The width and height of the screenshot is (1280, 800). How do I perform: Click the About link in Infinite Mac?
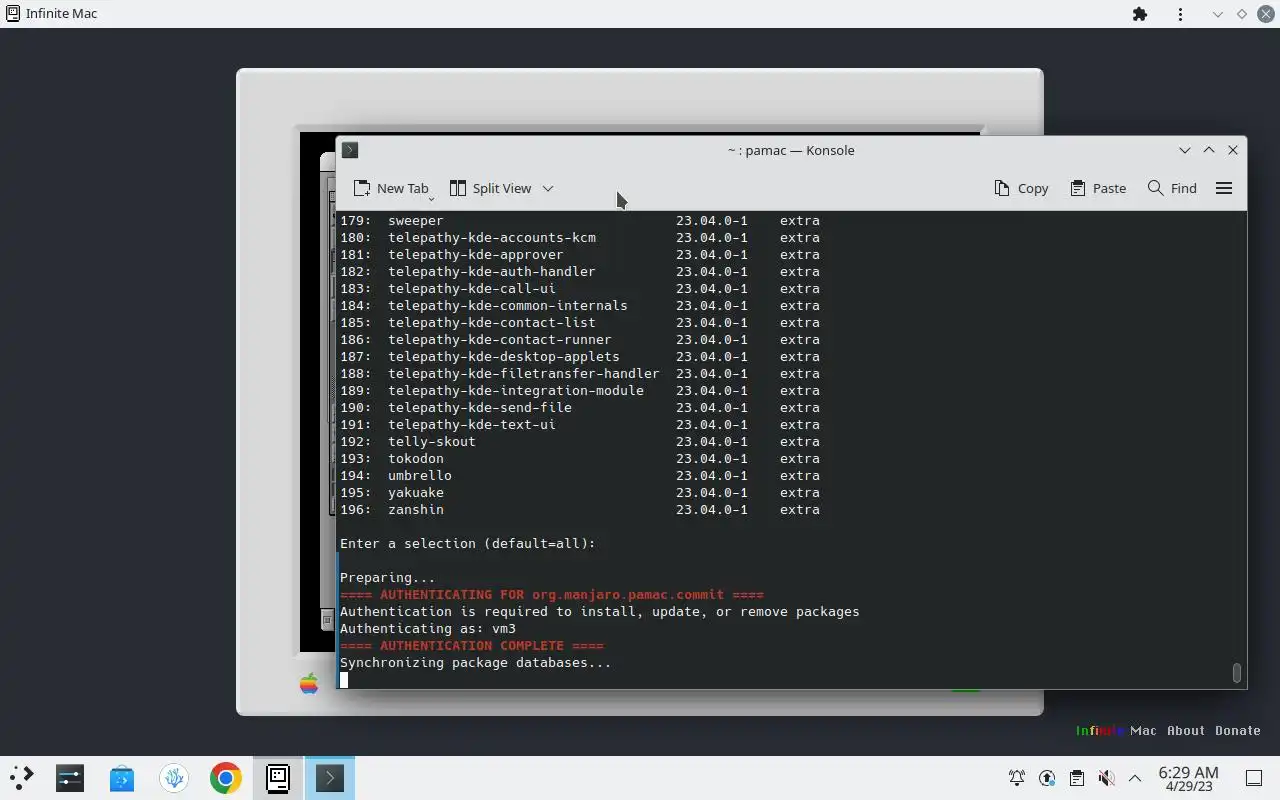click(x=1186, y=730)
